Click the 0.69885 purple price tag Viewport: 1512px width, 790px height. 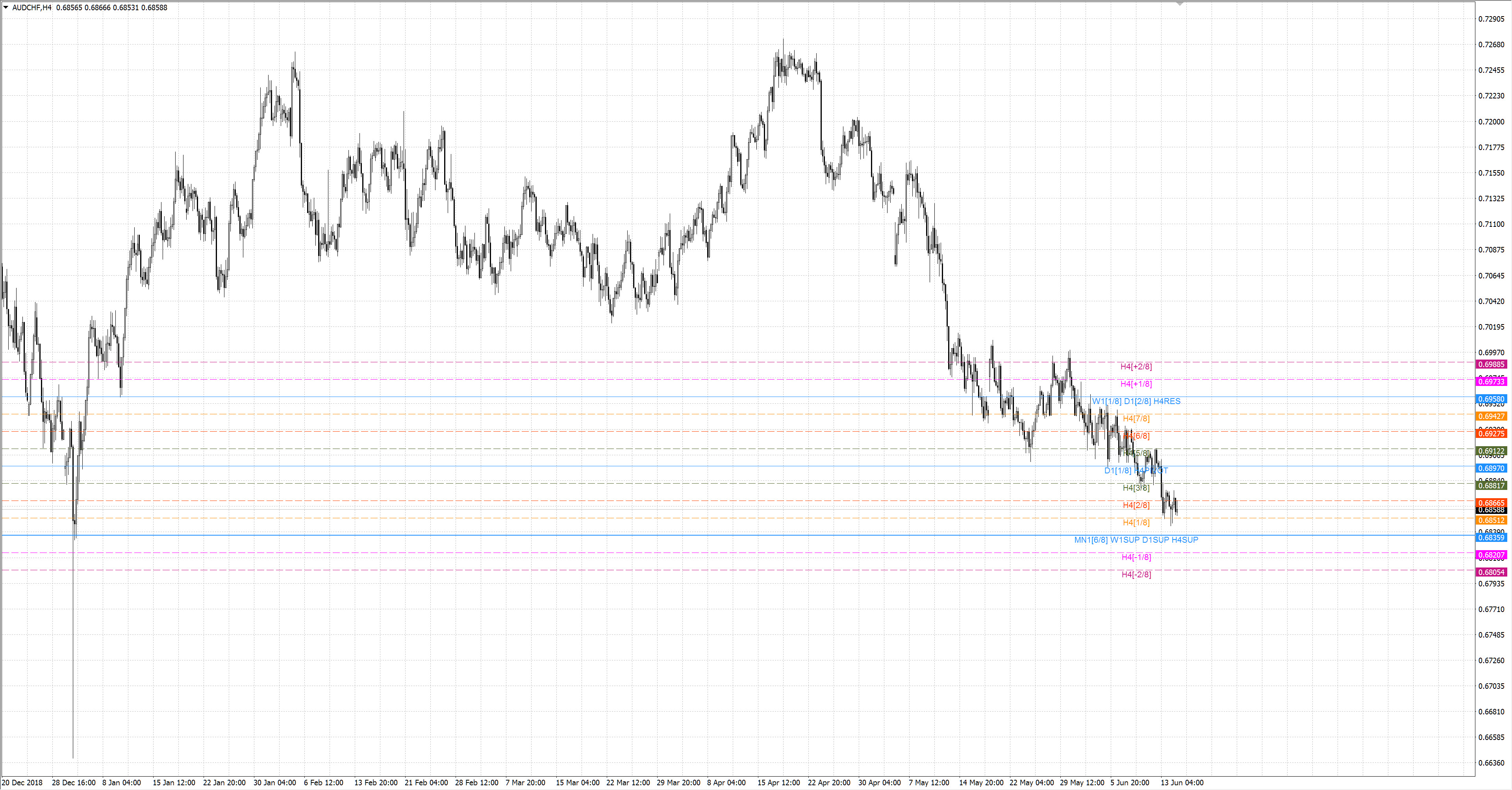click(x=1491, y=365)
